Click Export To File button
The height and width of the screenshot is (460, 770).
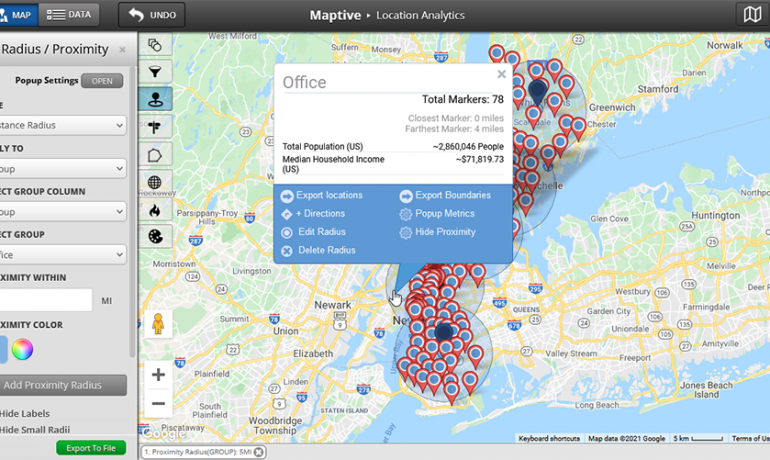point(91,448)
